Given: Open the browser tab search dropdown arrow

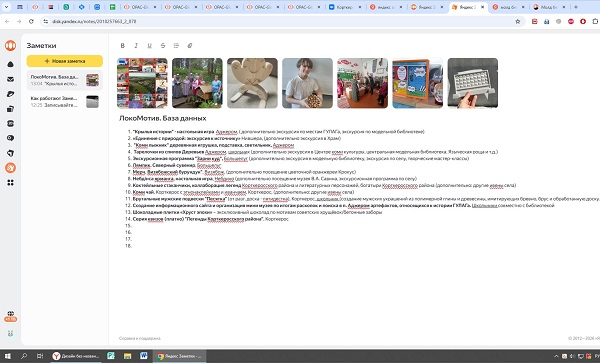Looking at the screenshot, I should pyautogui.click(x=7, y=7).
